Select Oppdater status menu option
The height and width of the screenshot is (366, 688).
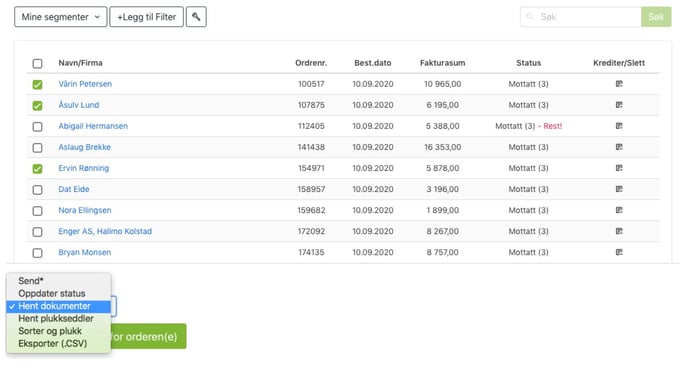(52, 294)
